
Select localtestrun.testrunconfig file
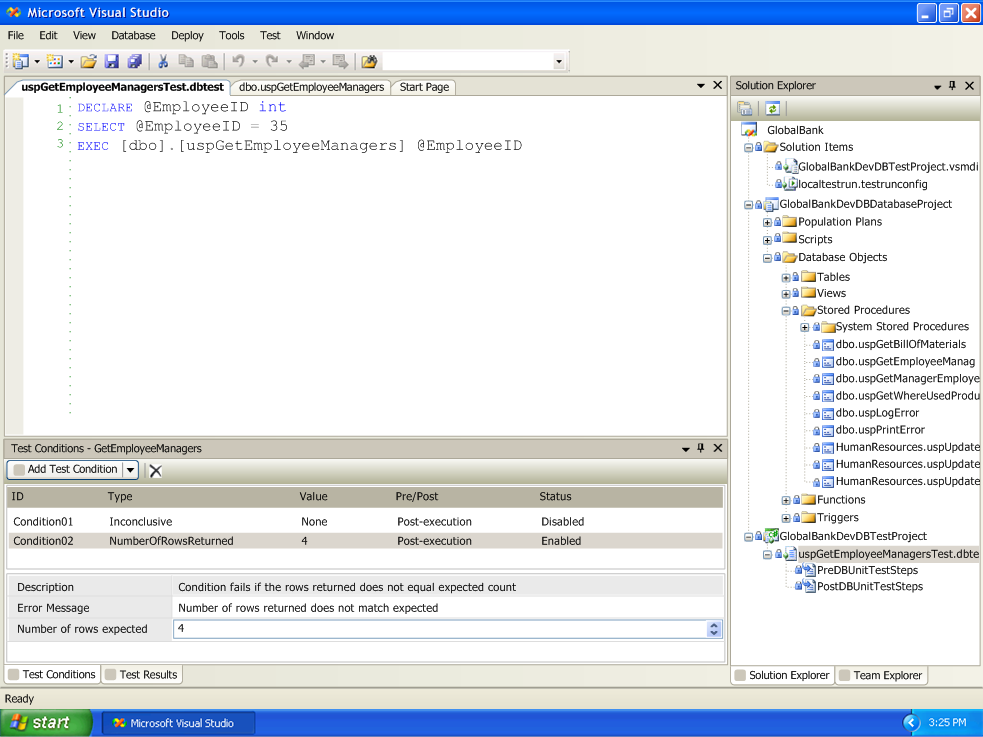[863, 184]
